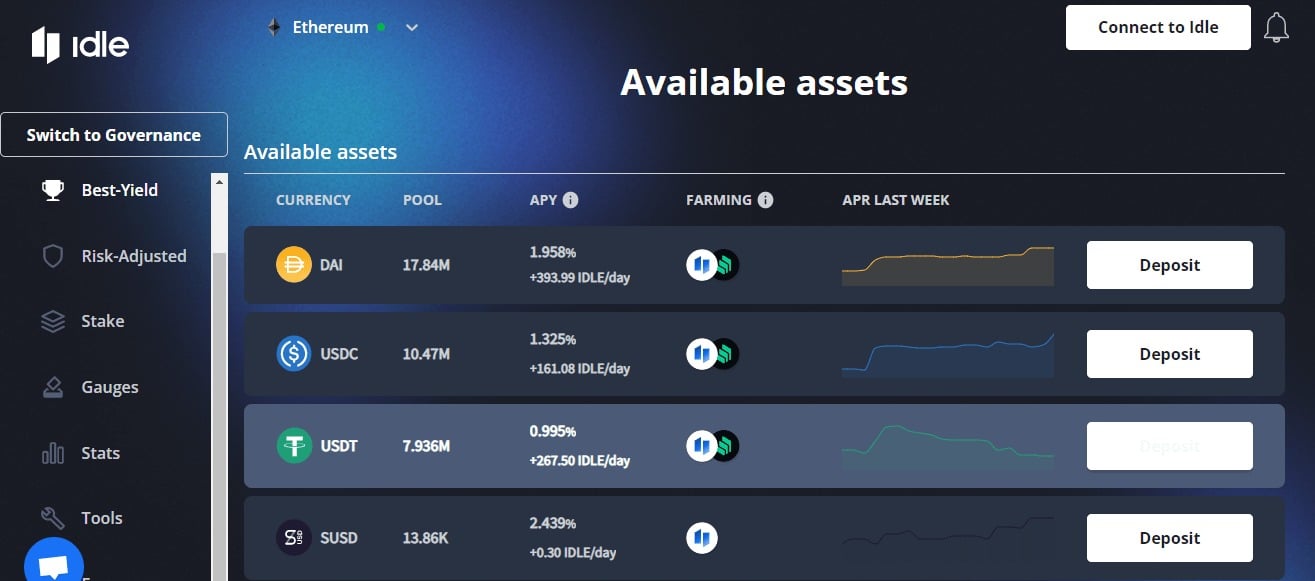This screenshot has width=1315, height=581.
Task: Open the chat support bubble icon
Action: click(x=52, y=563)
